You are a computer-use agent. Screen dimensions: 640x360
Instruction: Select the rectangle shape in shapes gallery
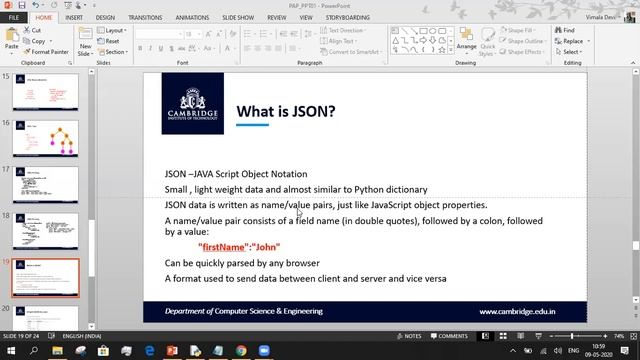[423, 31]
